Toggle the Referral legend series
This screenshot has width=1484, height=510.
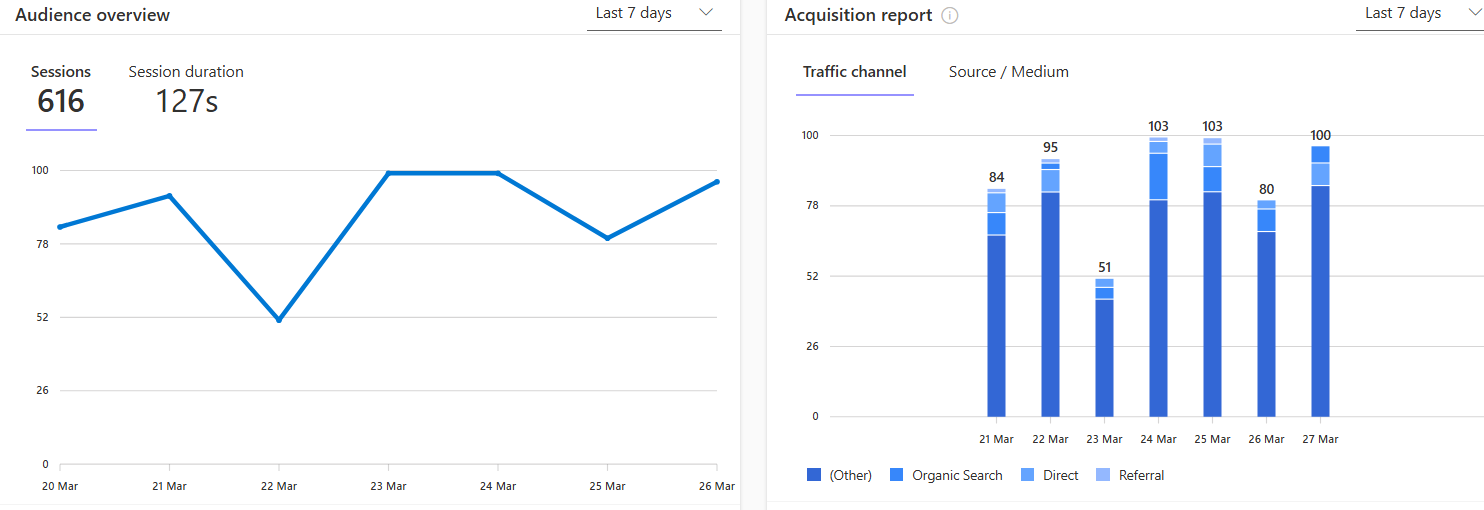[x=1141, y=476]
